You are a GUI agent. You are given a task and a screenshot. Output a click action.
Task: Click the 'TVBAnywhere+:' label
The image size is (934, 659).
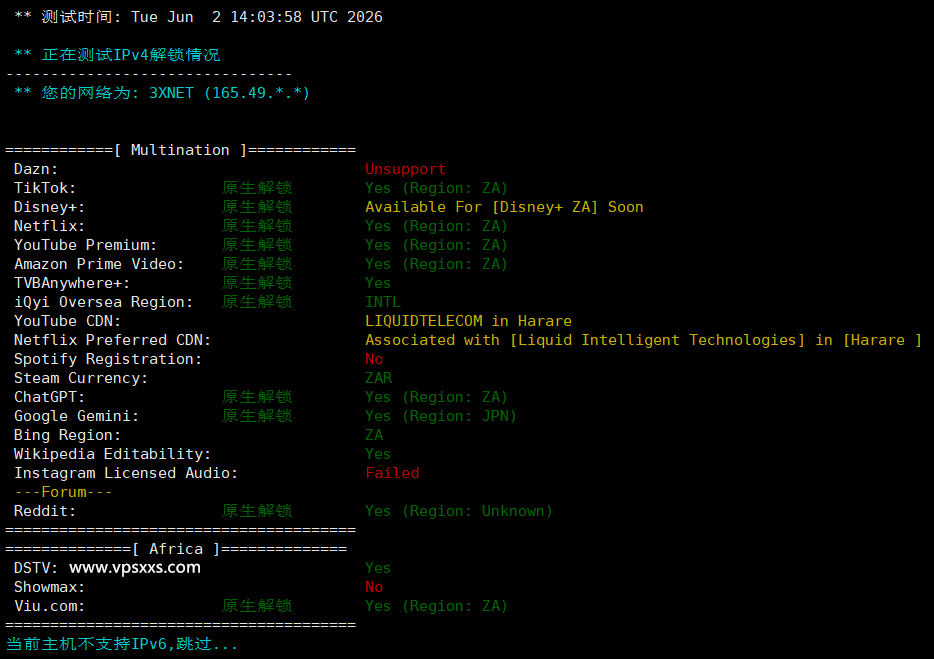pos(72,284)
